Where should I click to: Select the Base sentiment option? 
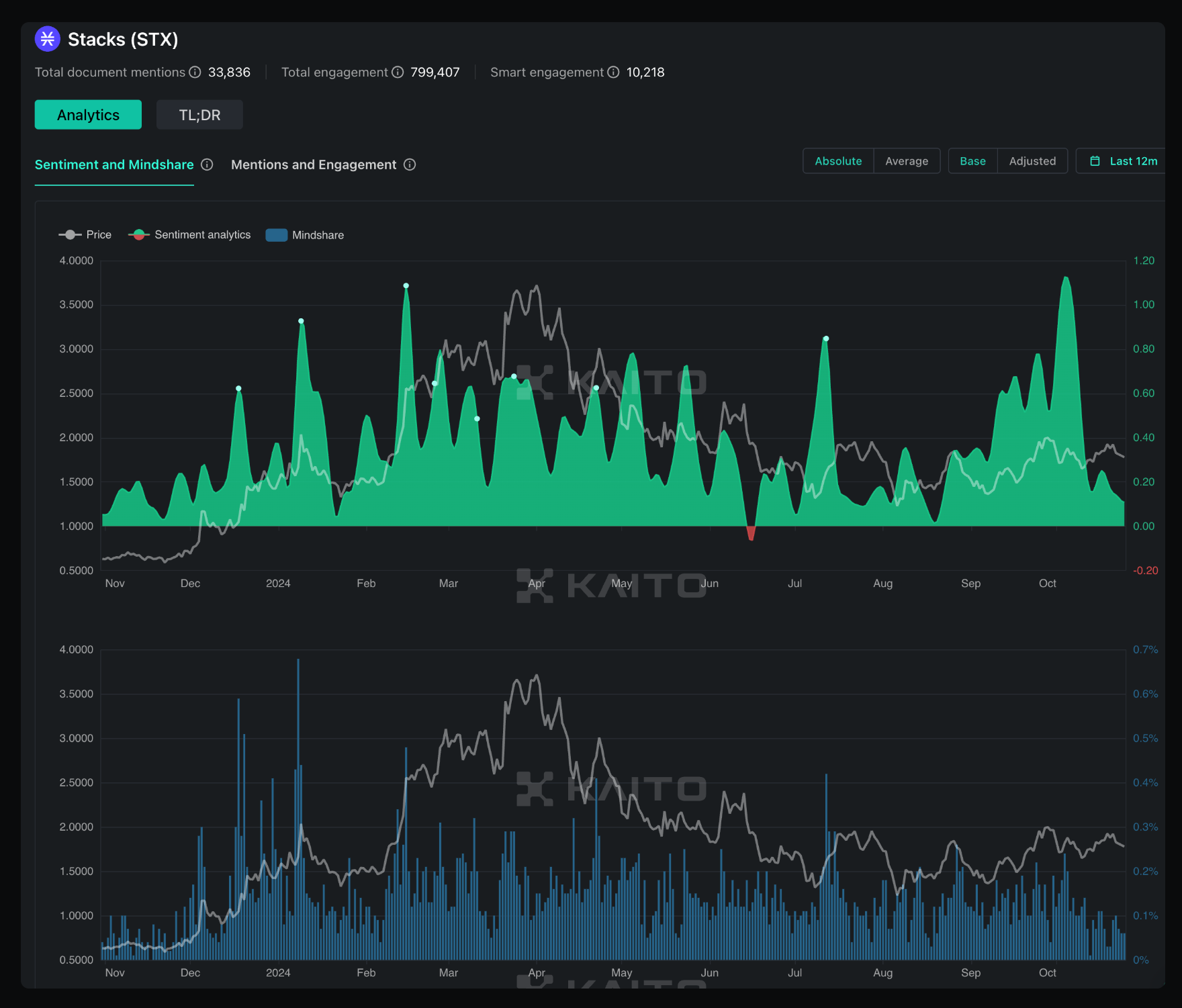[x=972, y=161]
